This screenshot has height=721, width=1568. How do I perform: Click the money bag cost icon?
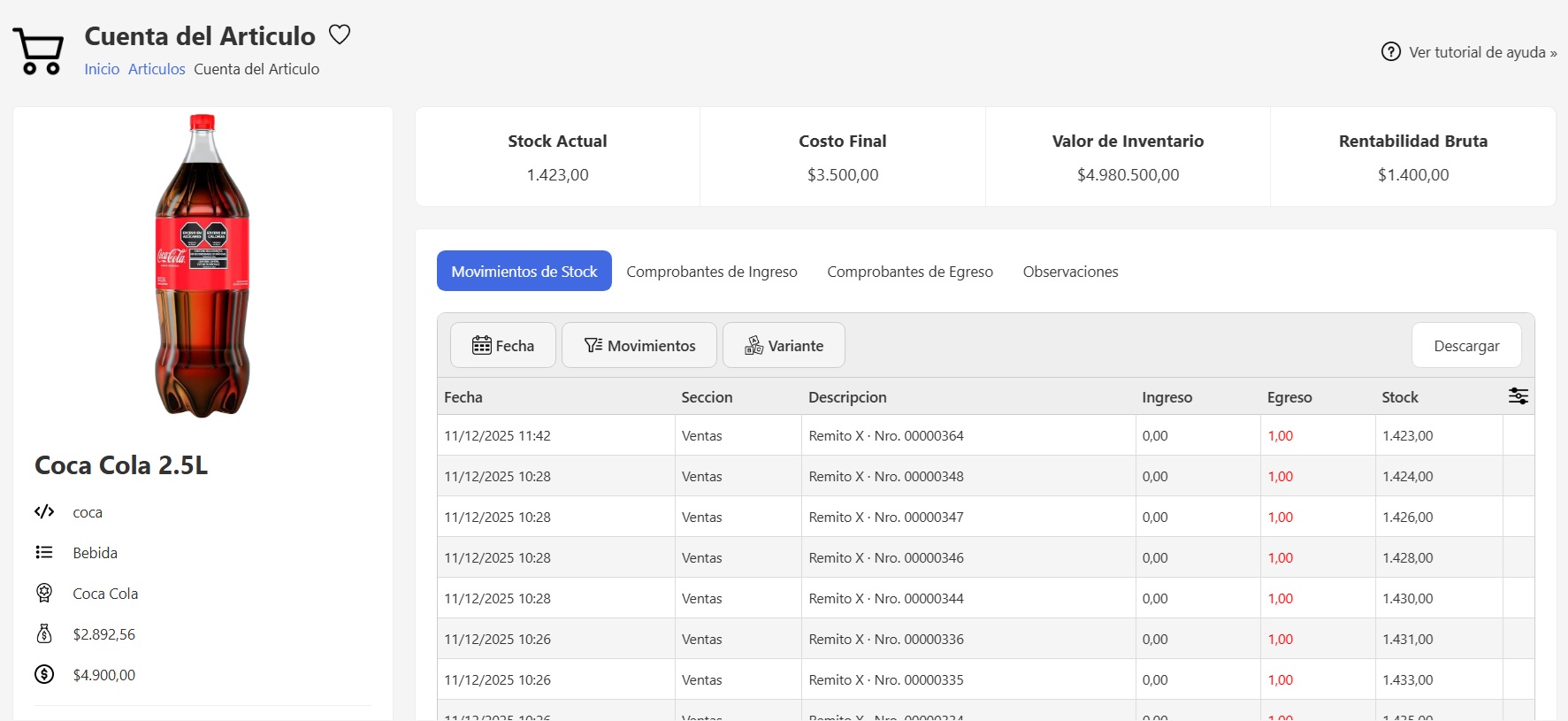44,634
